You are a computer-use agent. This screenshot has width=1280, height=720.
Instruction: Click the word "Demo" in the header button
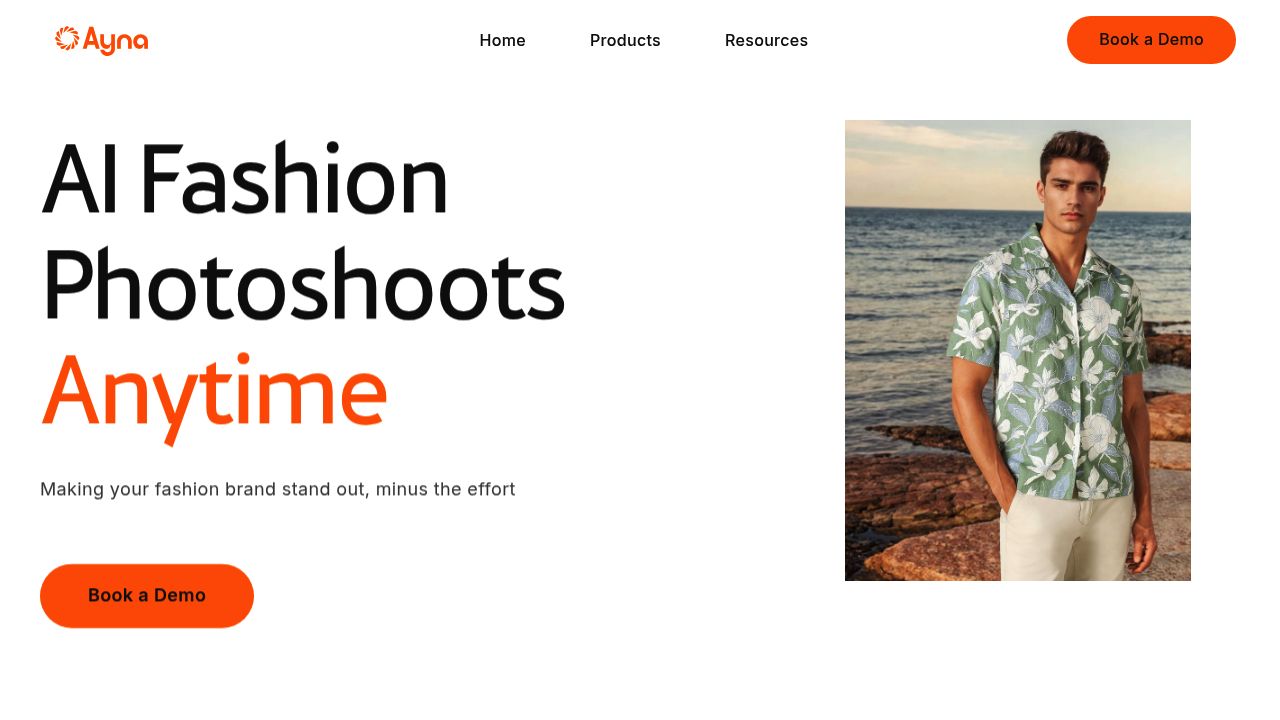(x=1181, y=40)
